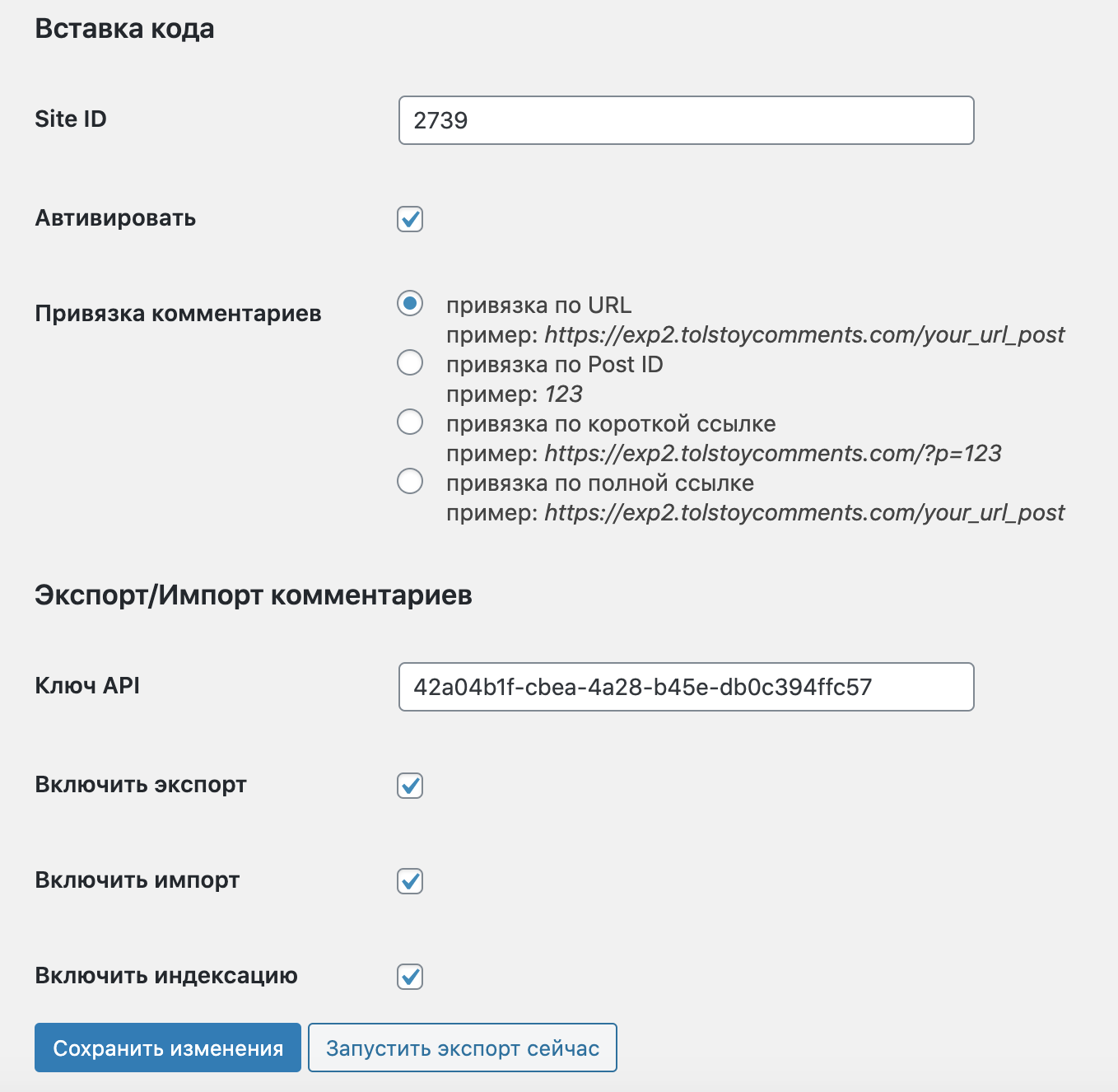
Task: Focus the Ключ API text field
Action: pos(686,687)
